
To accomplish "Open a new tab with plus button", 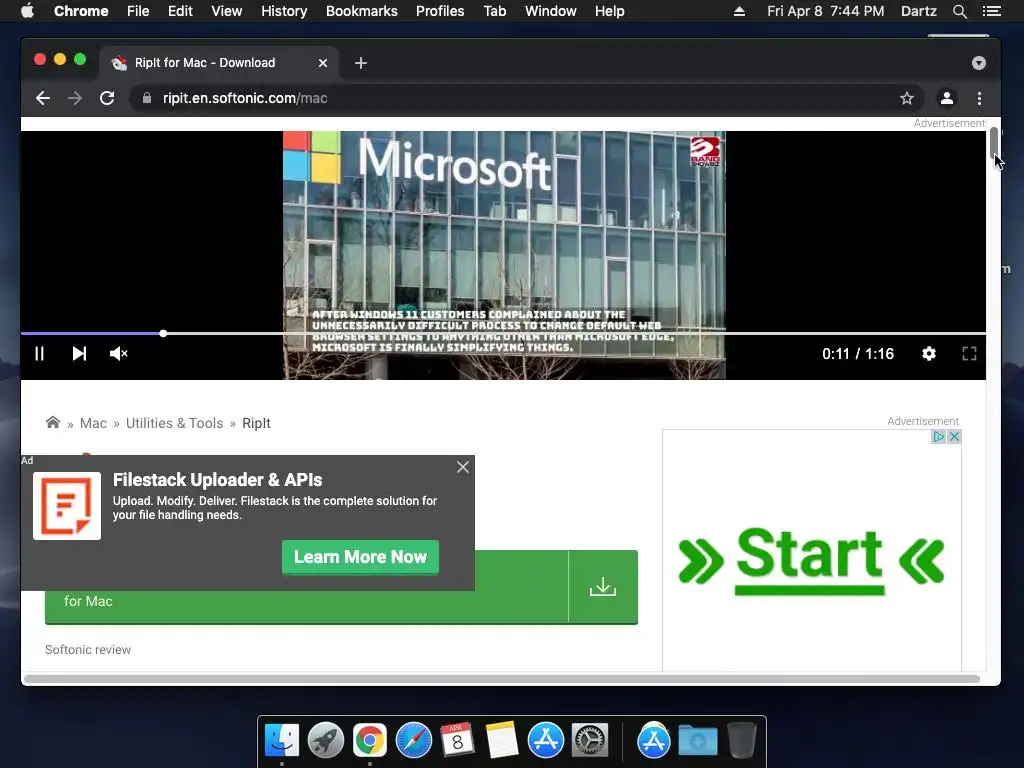I will pyautogui.click(x=360, y=63).
